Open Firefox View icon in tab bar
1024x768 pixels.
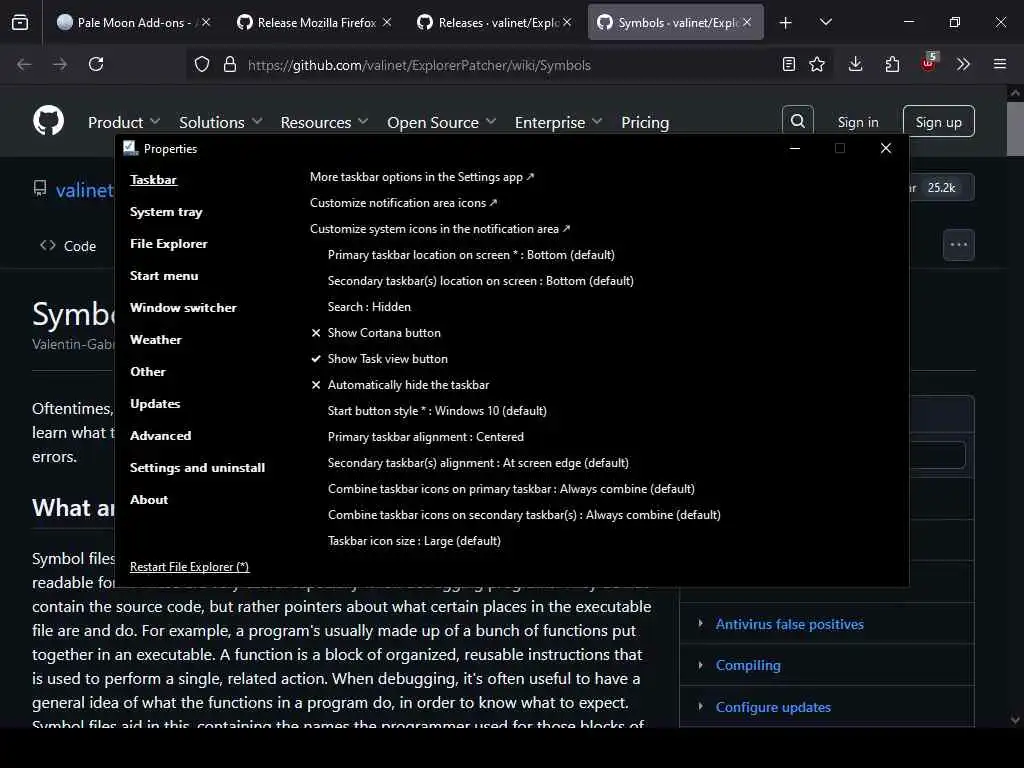[x=20, y=23]
